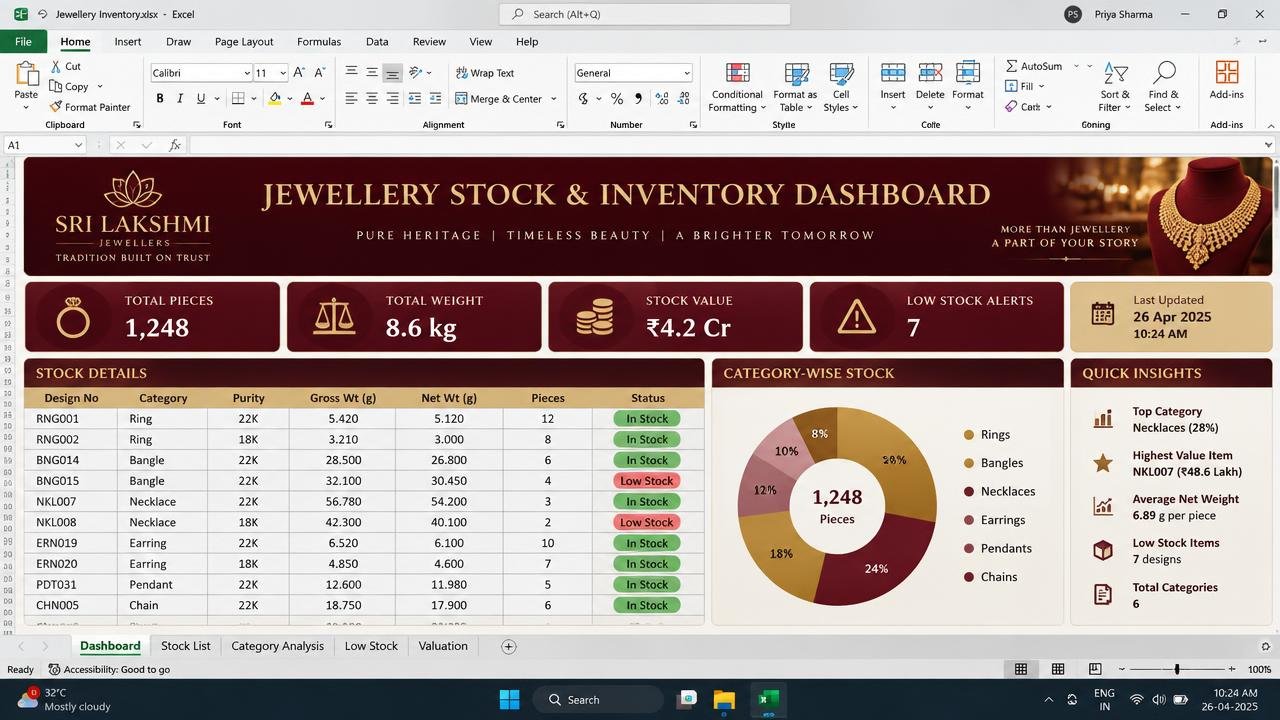
Task: Open the Calibri font name dropdown
Action: coord(247,73)
